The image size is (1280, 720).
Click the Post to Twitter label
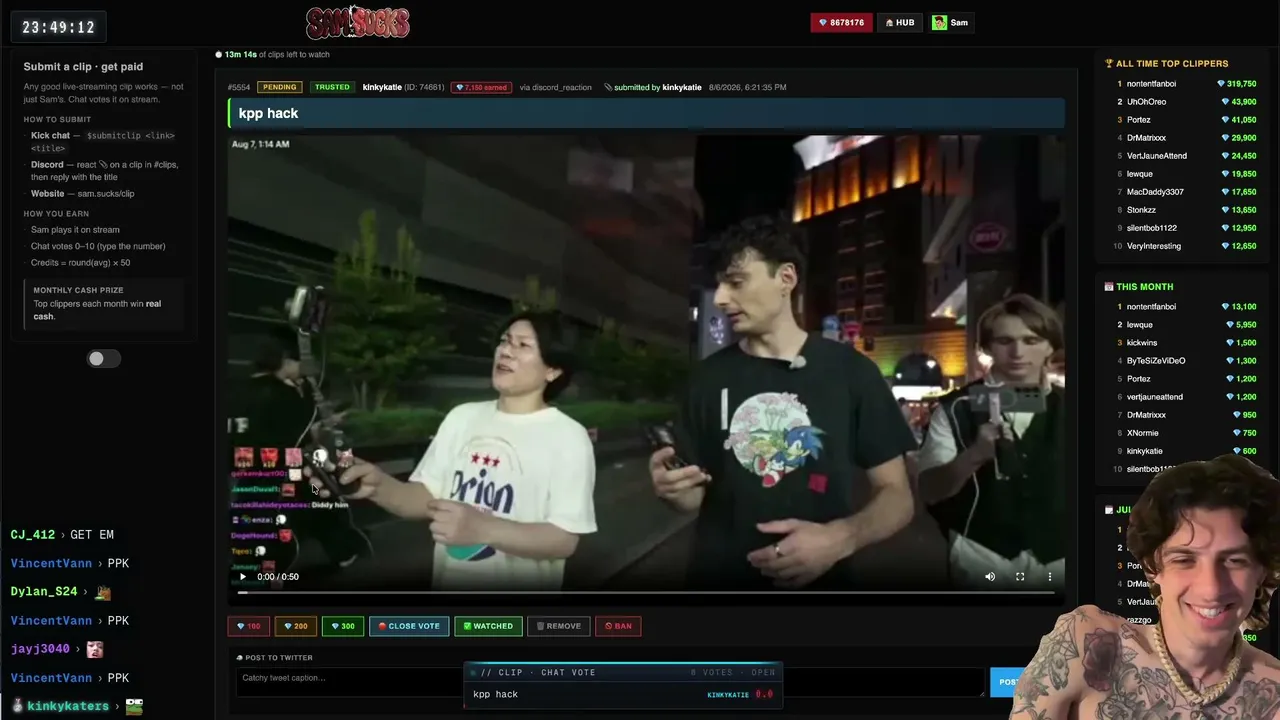pos(274,657)
